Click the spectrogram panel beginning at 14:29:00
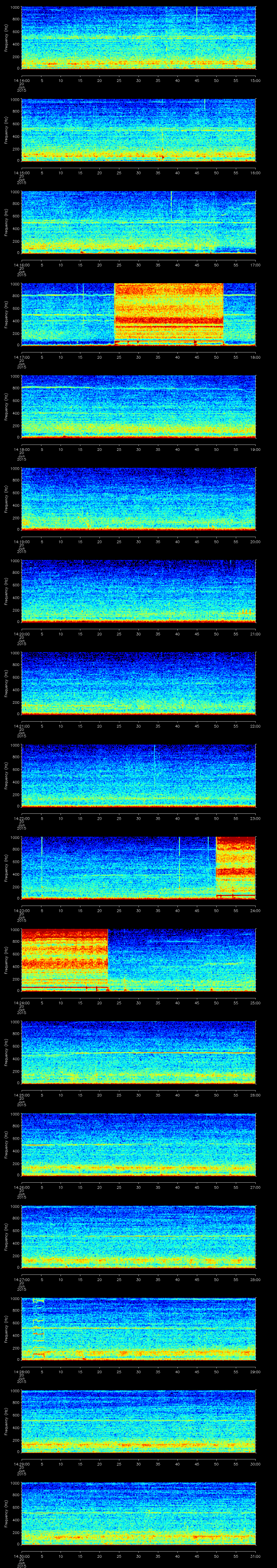This screenshot has height=1568, width=277. pyautogui.click(x=138, y=1421)
